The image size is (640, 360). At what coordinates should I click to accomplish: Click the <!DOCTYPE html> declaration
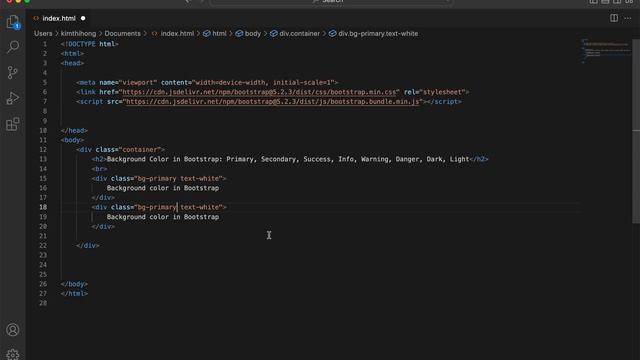pos(89,44)
